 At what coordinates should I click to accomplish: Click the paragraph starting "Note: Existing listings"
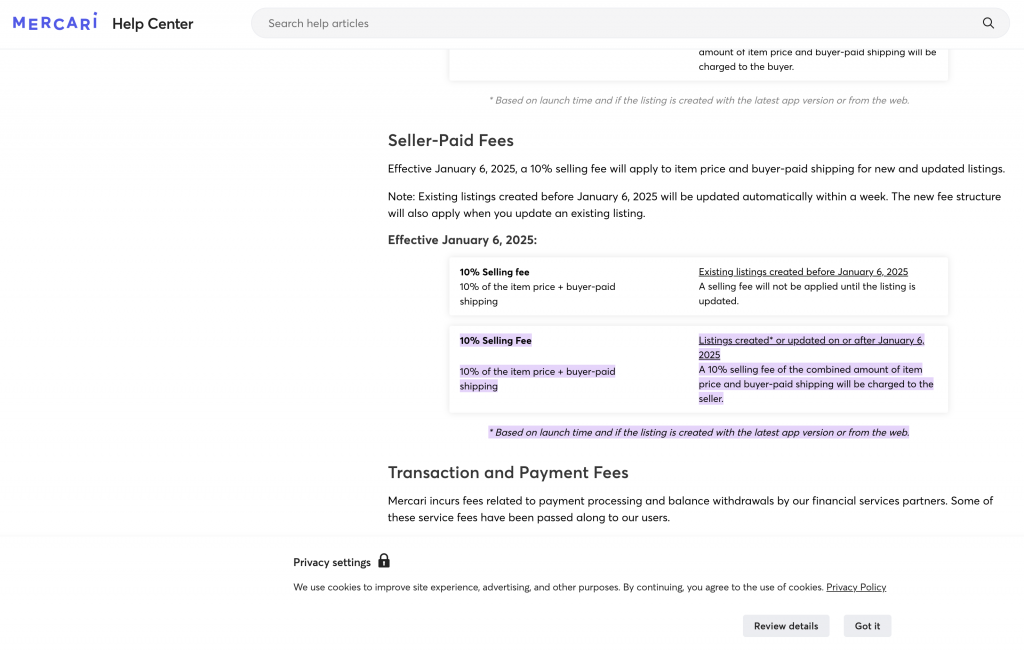(694, 204)
